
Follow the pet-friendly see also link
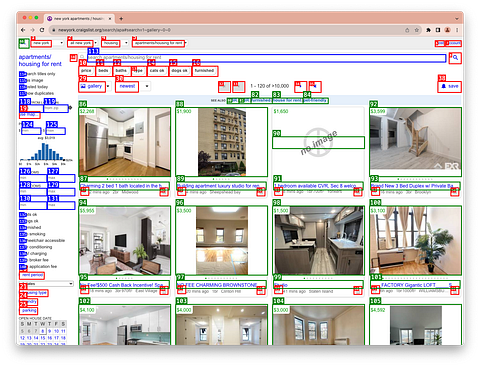pyautogui.click(x=315, y=101)
